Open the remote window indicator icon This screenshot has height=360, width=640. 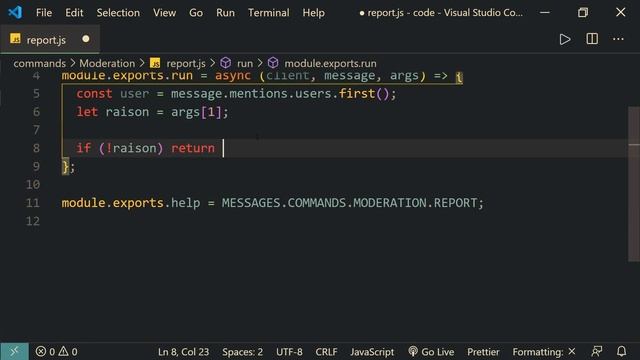coord(14,351)
